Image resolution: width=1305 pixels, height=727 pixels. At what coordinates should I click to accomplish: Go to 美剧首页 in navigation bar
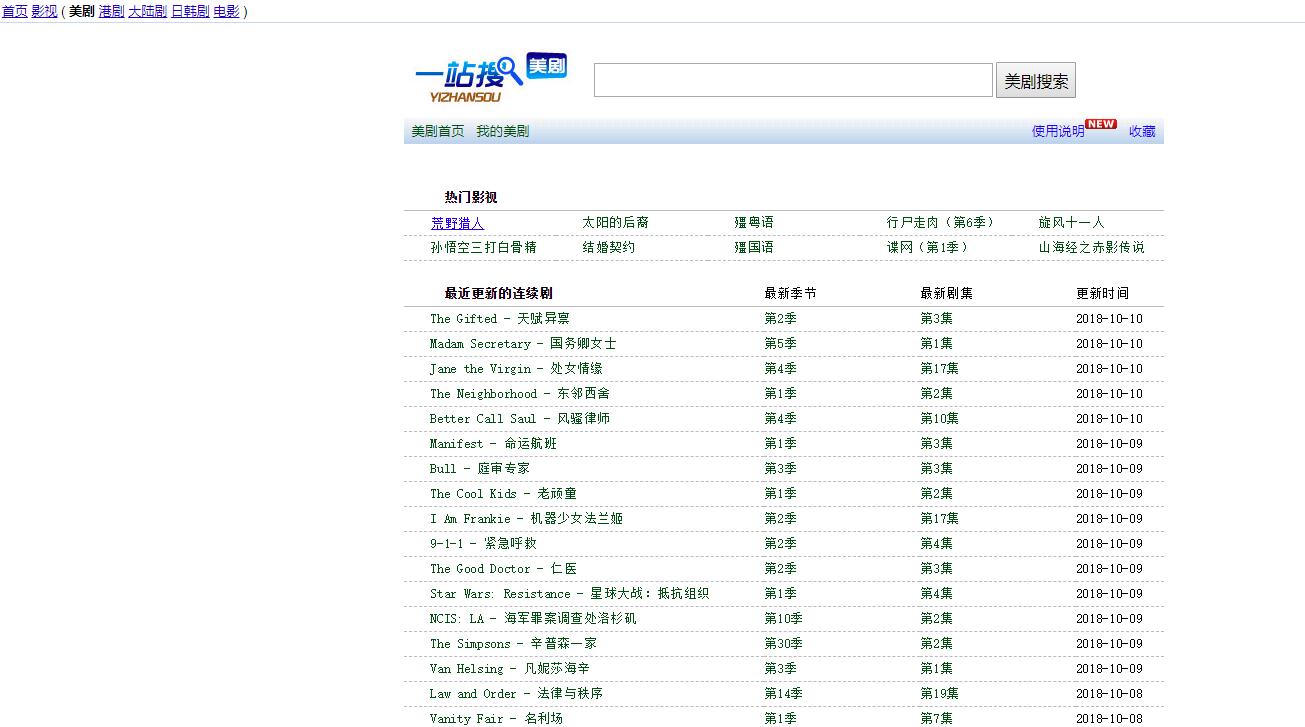click(438, 131)
